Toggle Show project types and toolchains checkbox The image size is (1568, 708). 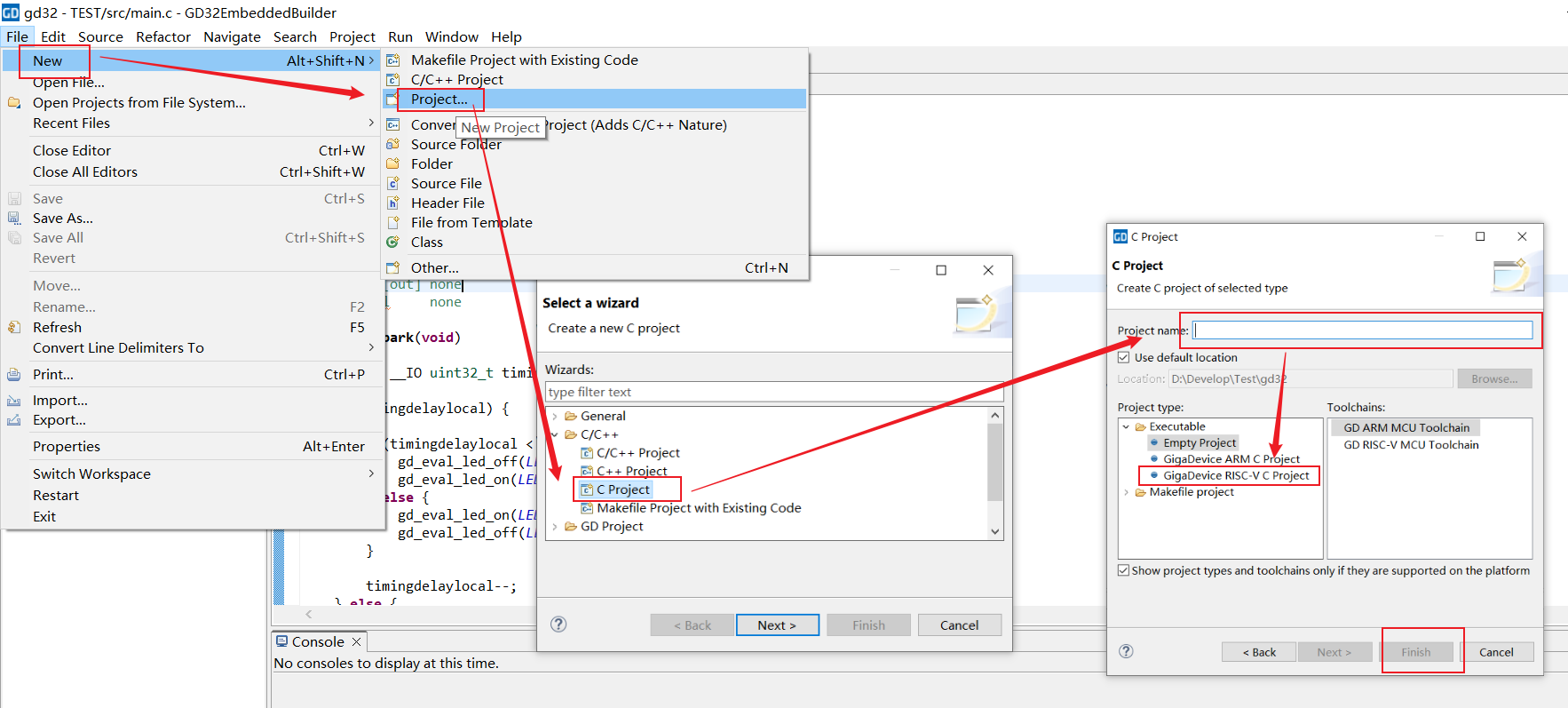(1123, 570)
